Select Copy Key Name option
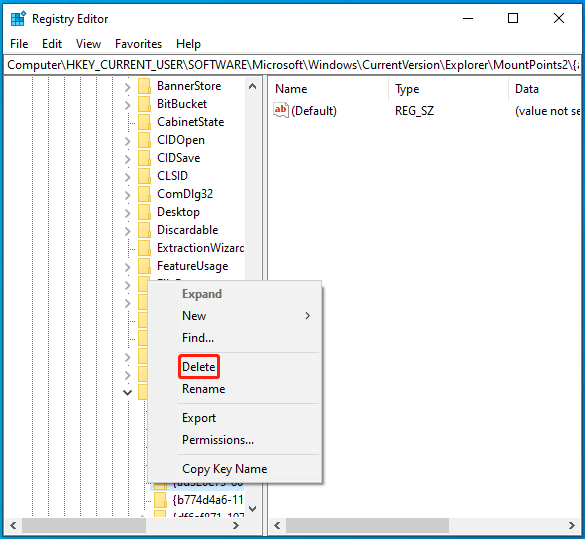The width and height of the screenshot is (585, 539). tap(224, 469)
